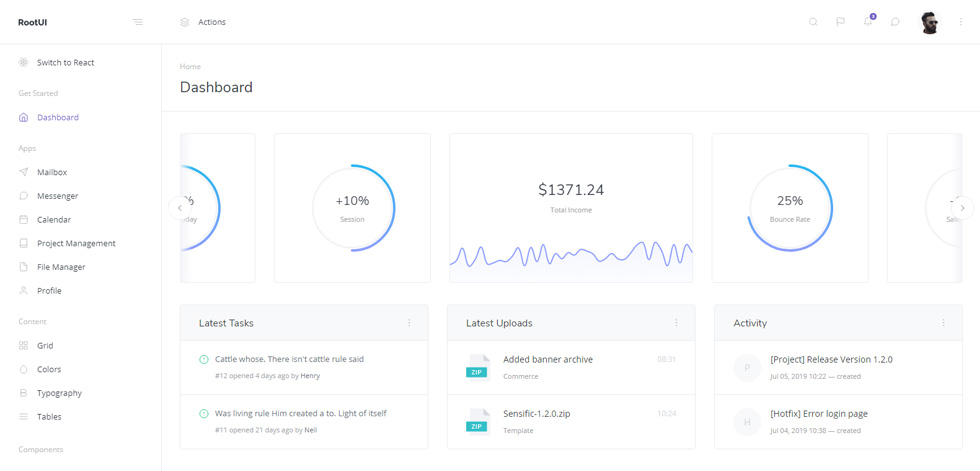
Task: Open search via magnifier icon
Action: pyautogui.click(x=813, y=22)
